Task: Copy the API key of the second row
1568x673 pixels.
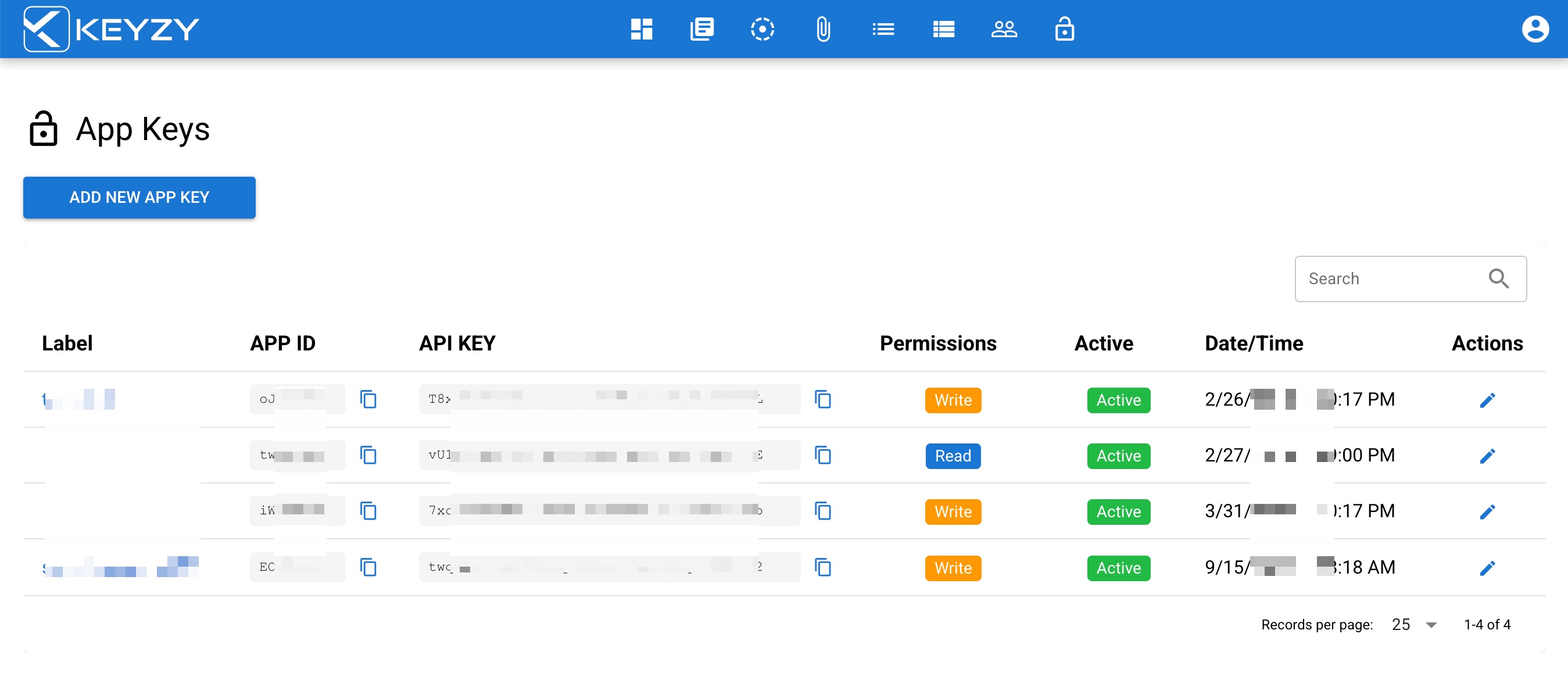Action: tap(823, 455)
